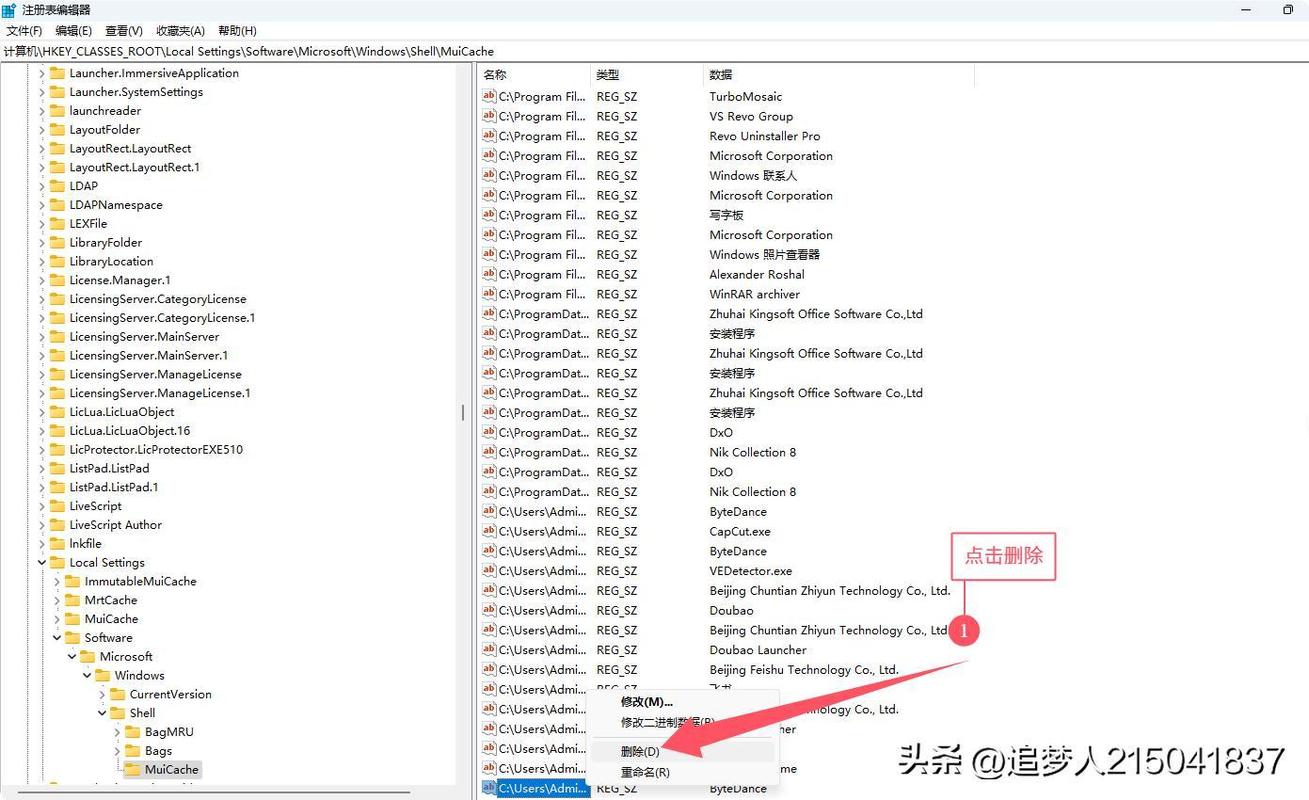1309x800 pixels.
Task: Click the BagMRU folder icon
Action: [132, 732]
